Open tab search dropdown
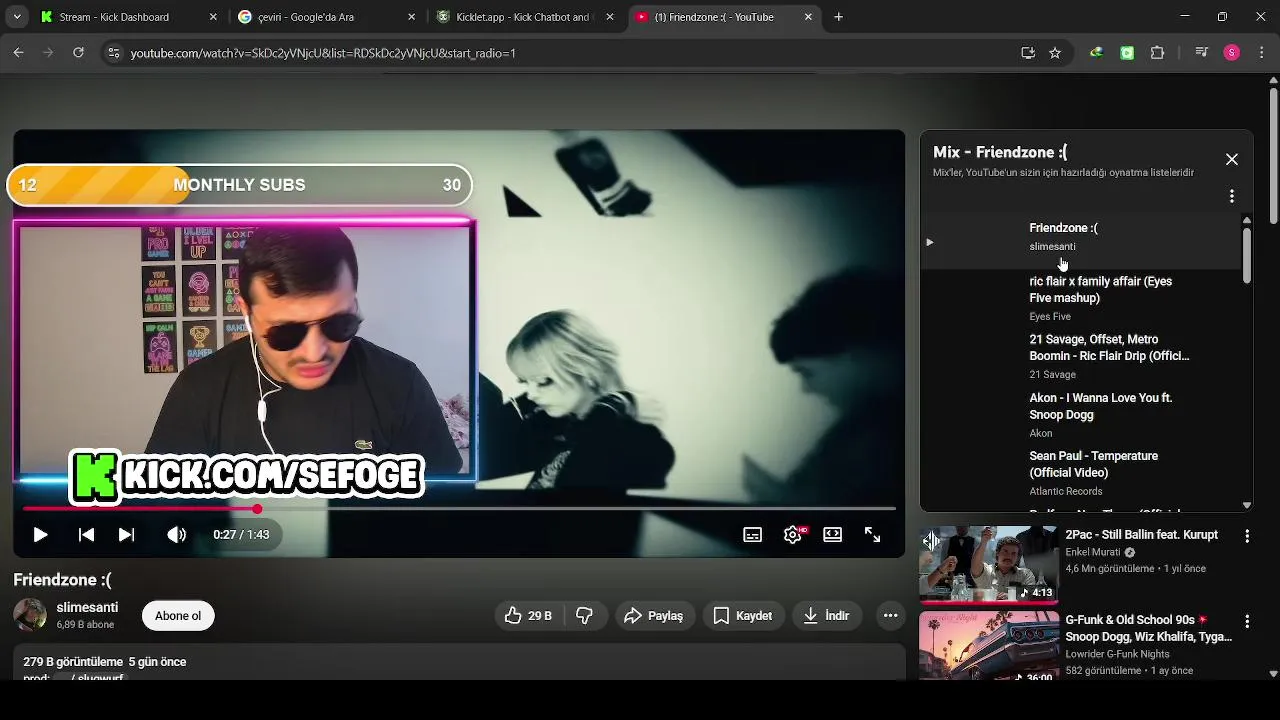 (17, 17)
